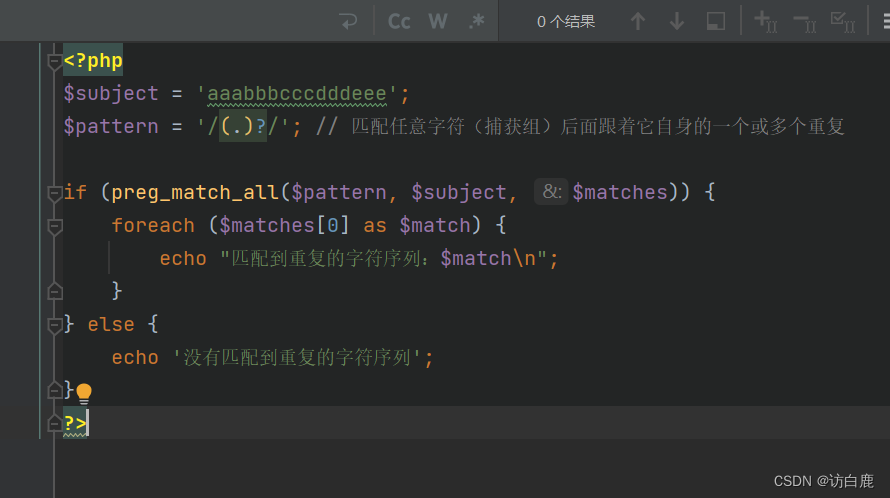
Task: Add selection for next occurrence icon
Action: pos(765,22)
